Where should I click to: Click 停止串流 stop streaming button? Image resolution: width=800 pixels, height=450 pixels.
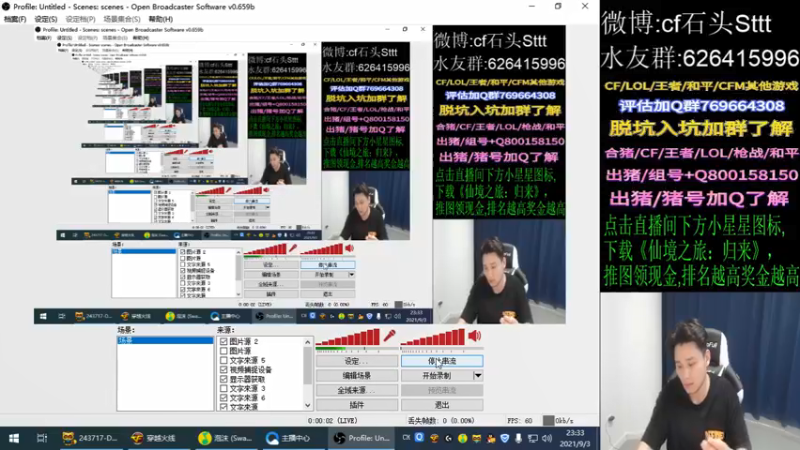point(442,361)
